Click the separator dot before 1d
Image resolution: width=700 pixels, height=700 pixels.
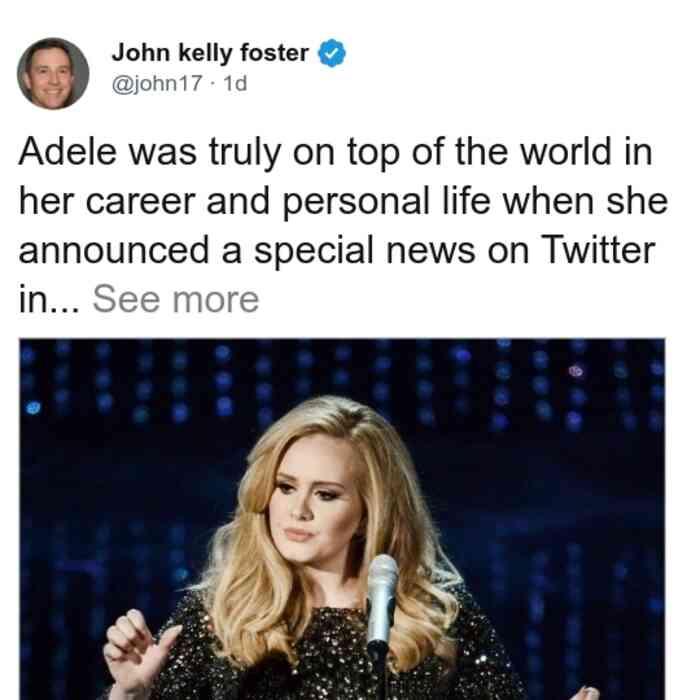coord(212,84)
